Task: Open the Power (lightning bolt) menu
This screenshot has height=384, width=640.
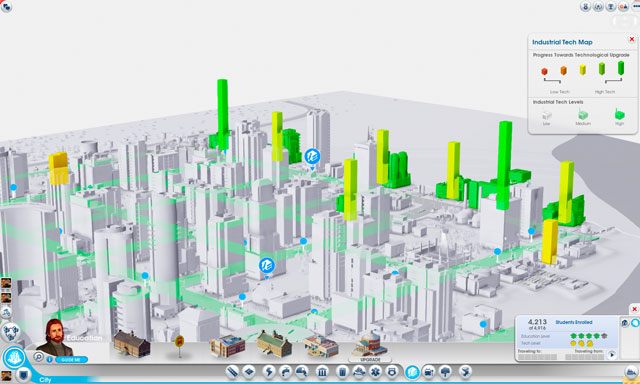Action: click(269, 372)
